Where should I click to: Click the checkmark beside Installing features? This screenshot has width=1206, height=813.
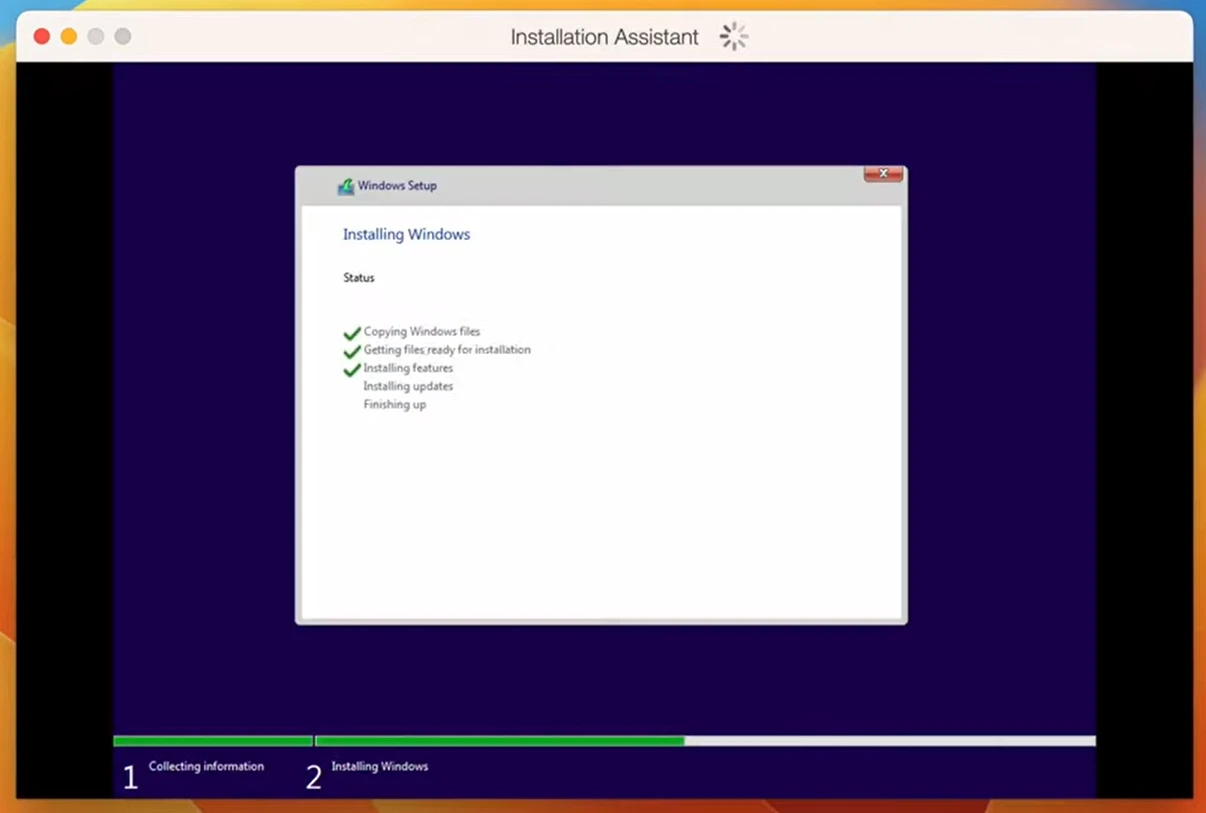point(352,369)
